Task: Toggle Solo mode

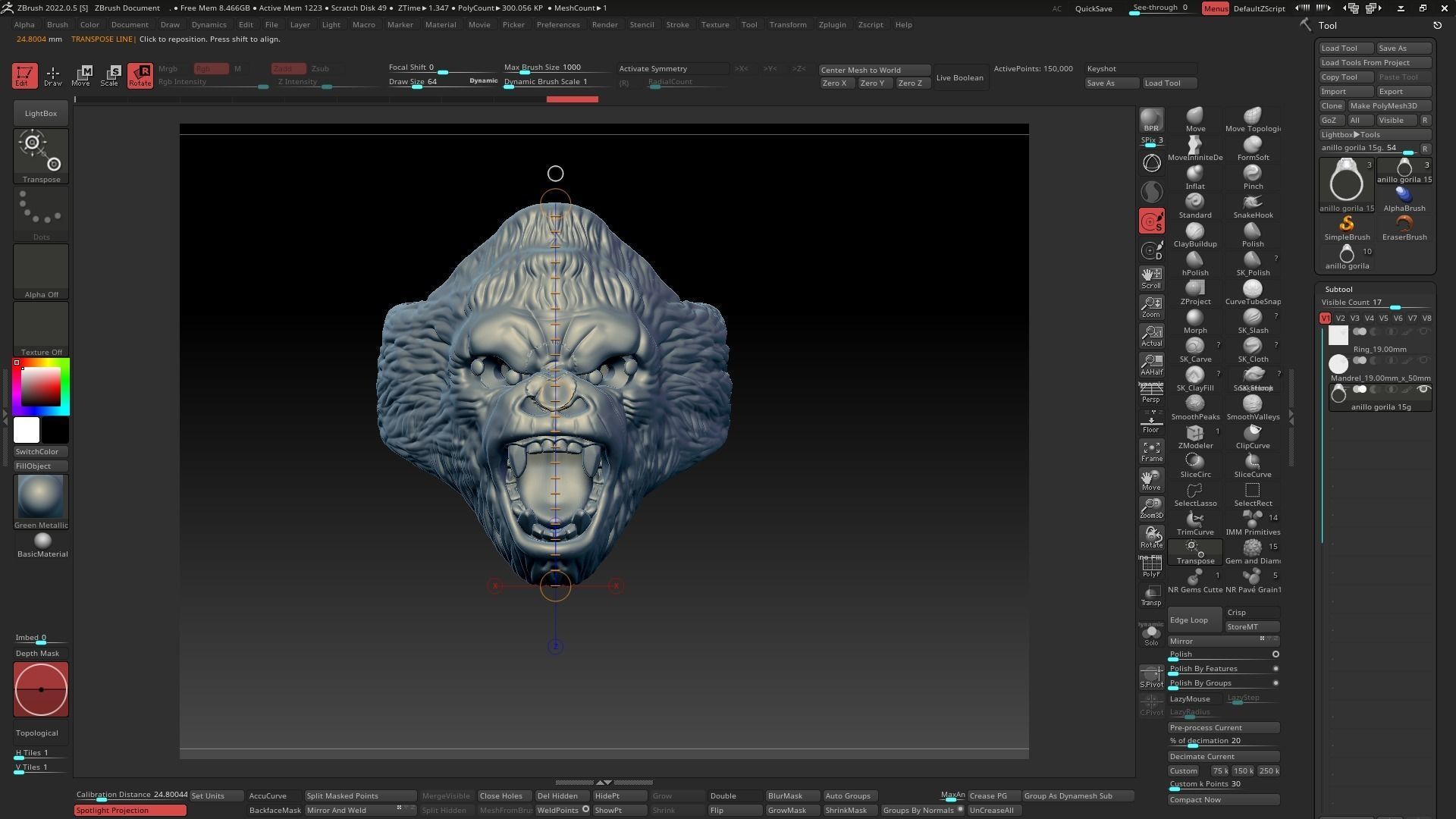Action: (1151, 635)
